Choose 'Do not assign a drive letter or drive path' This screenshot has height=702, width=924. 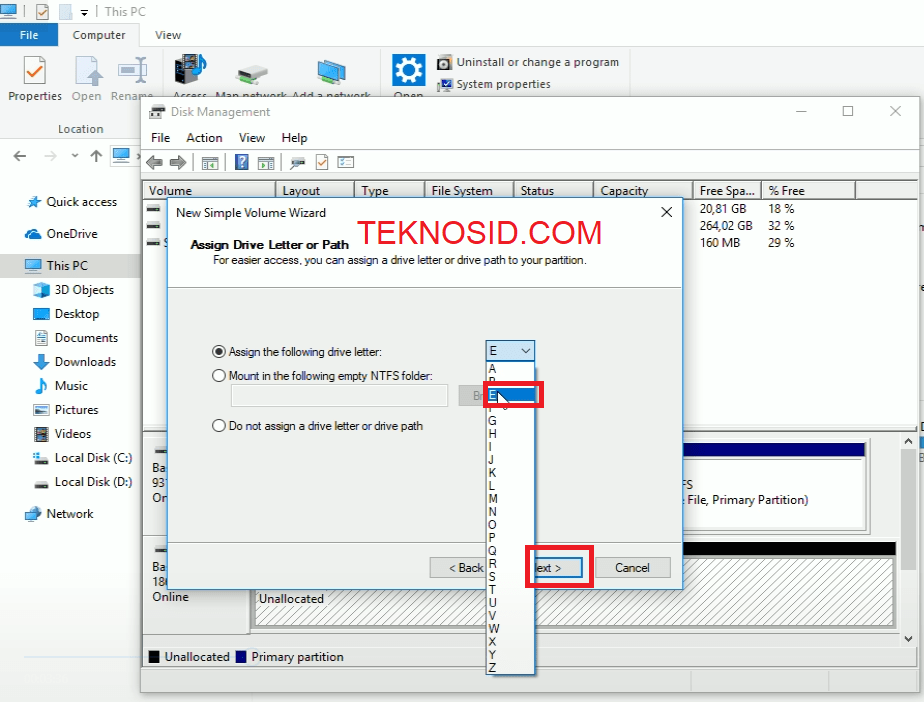(x=219, y=426)
